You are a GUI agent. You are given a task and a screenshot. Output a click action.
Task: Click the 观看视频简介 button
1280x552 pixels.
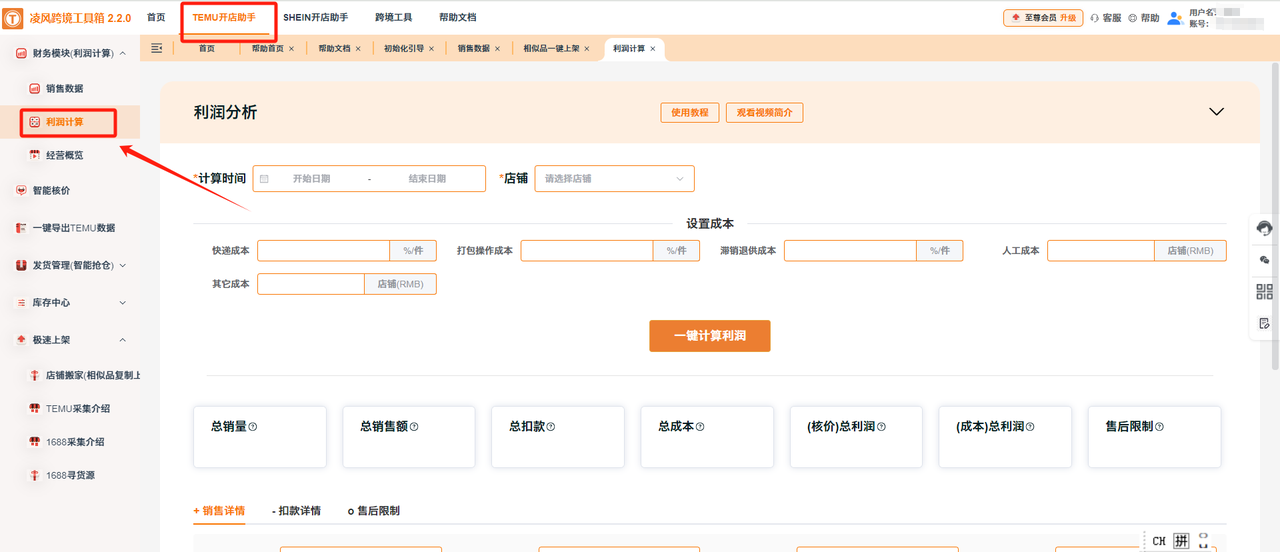coord(764,113)
